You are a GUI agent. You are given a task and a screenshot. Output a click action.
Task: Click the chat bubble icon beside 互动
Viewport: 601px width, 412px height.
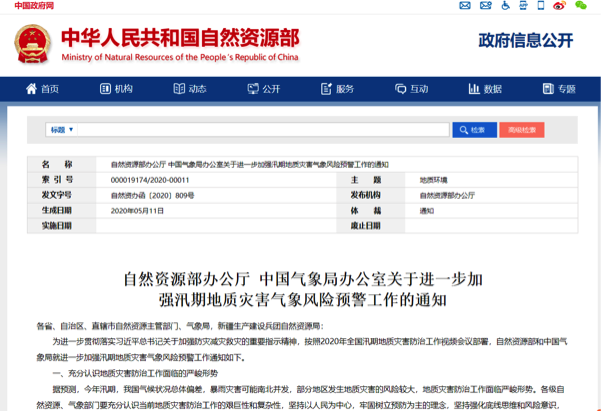(397, 89)
